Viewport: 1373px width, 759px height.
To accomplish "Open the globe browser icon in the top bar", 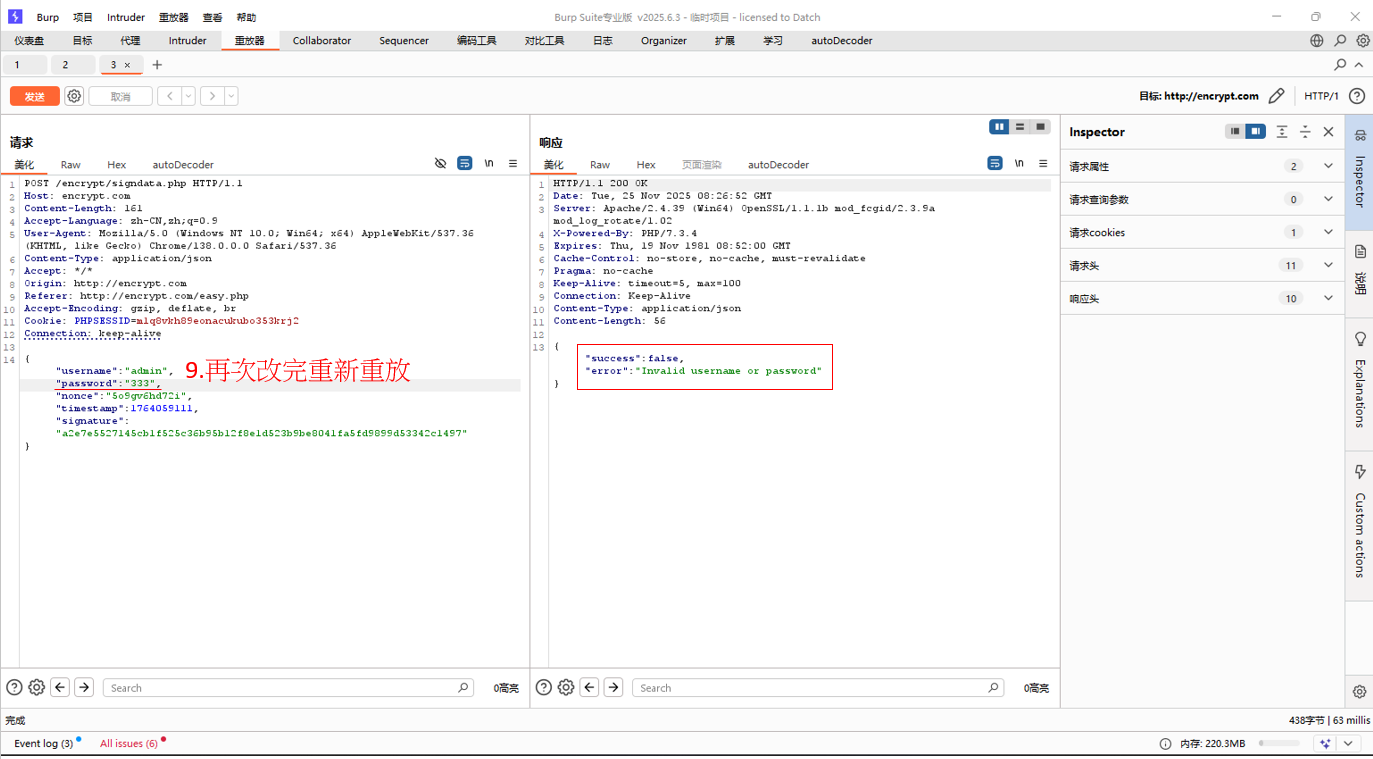I will [1317, 41].
